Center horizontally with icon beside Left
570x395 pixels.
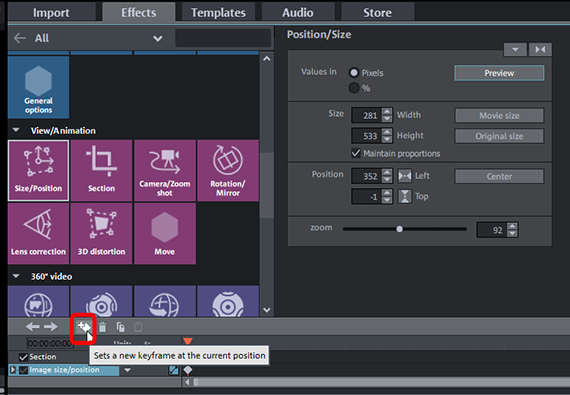point(405,176)
